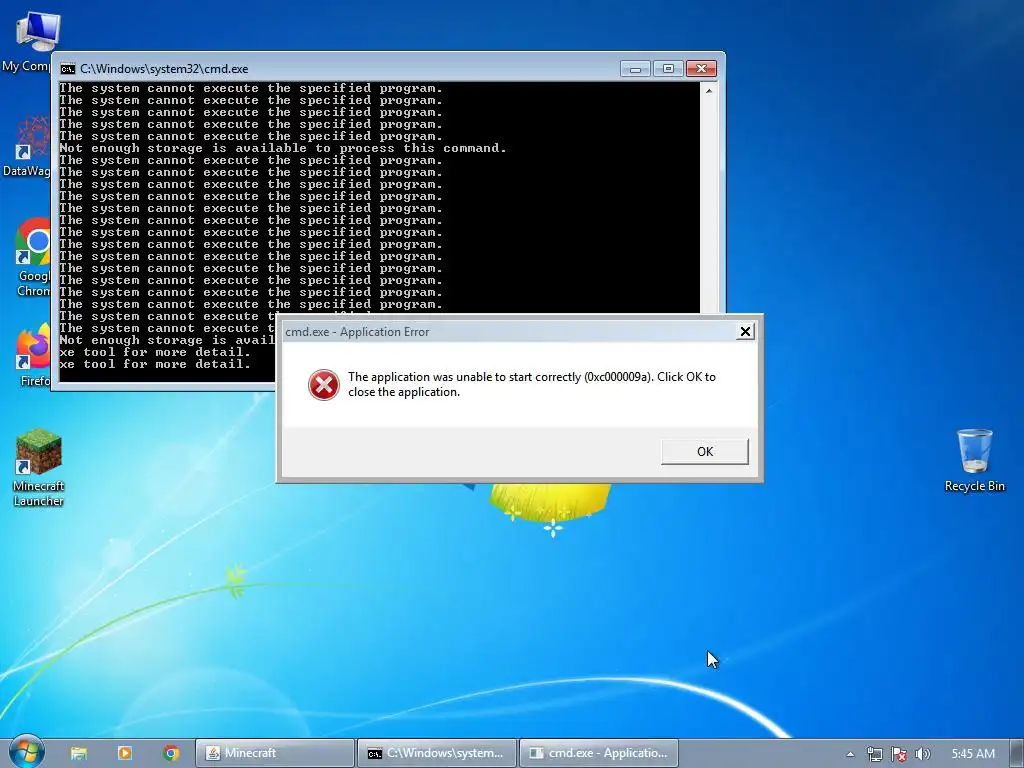Click the last 'xe tool for more detail.' console line
The image size is (1024, 768).
point(155,364)
